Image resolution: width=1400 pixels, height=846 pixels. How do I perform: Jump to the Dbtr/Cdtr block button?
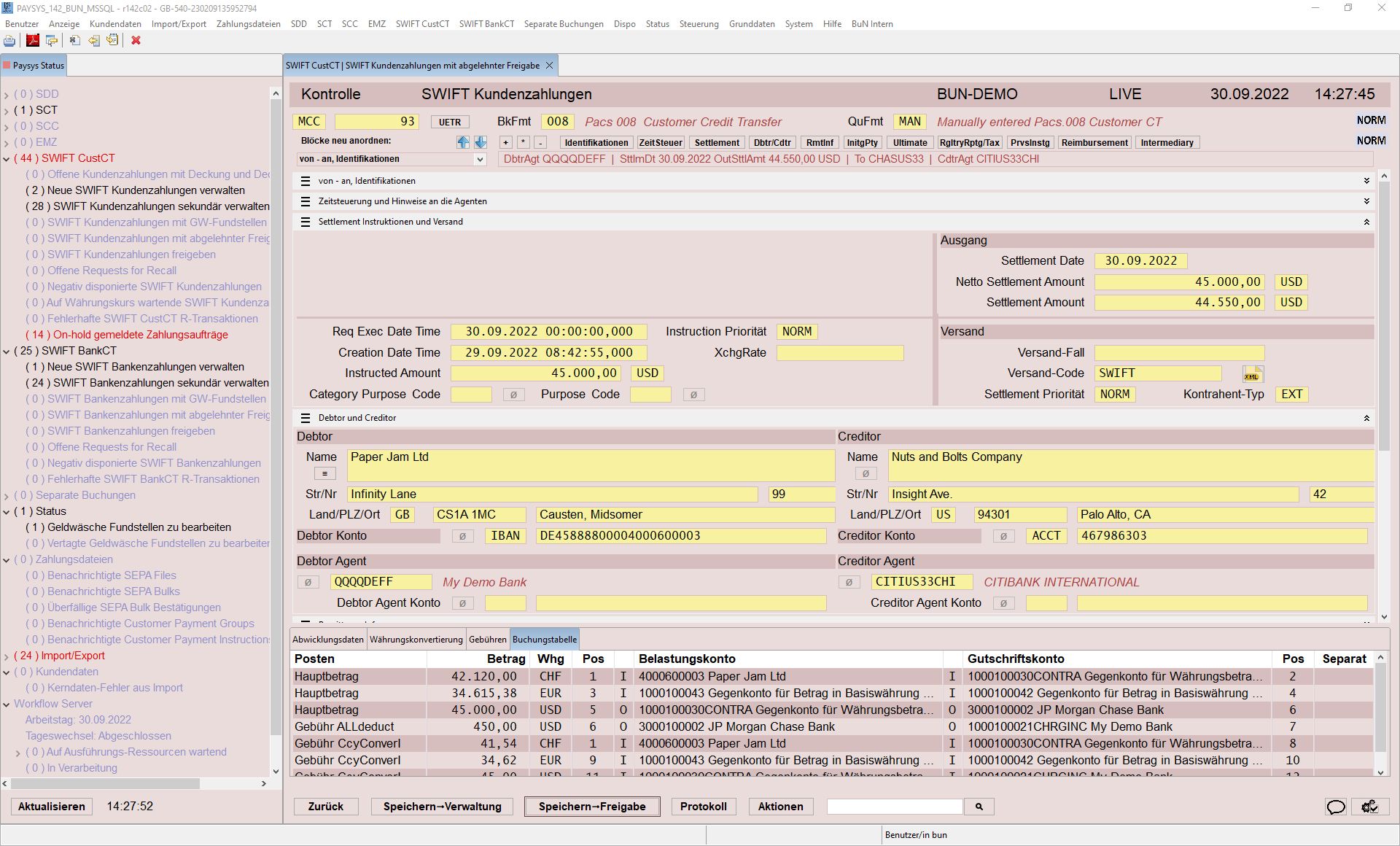click(772, 143)
